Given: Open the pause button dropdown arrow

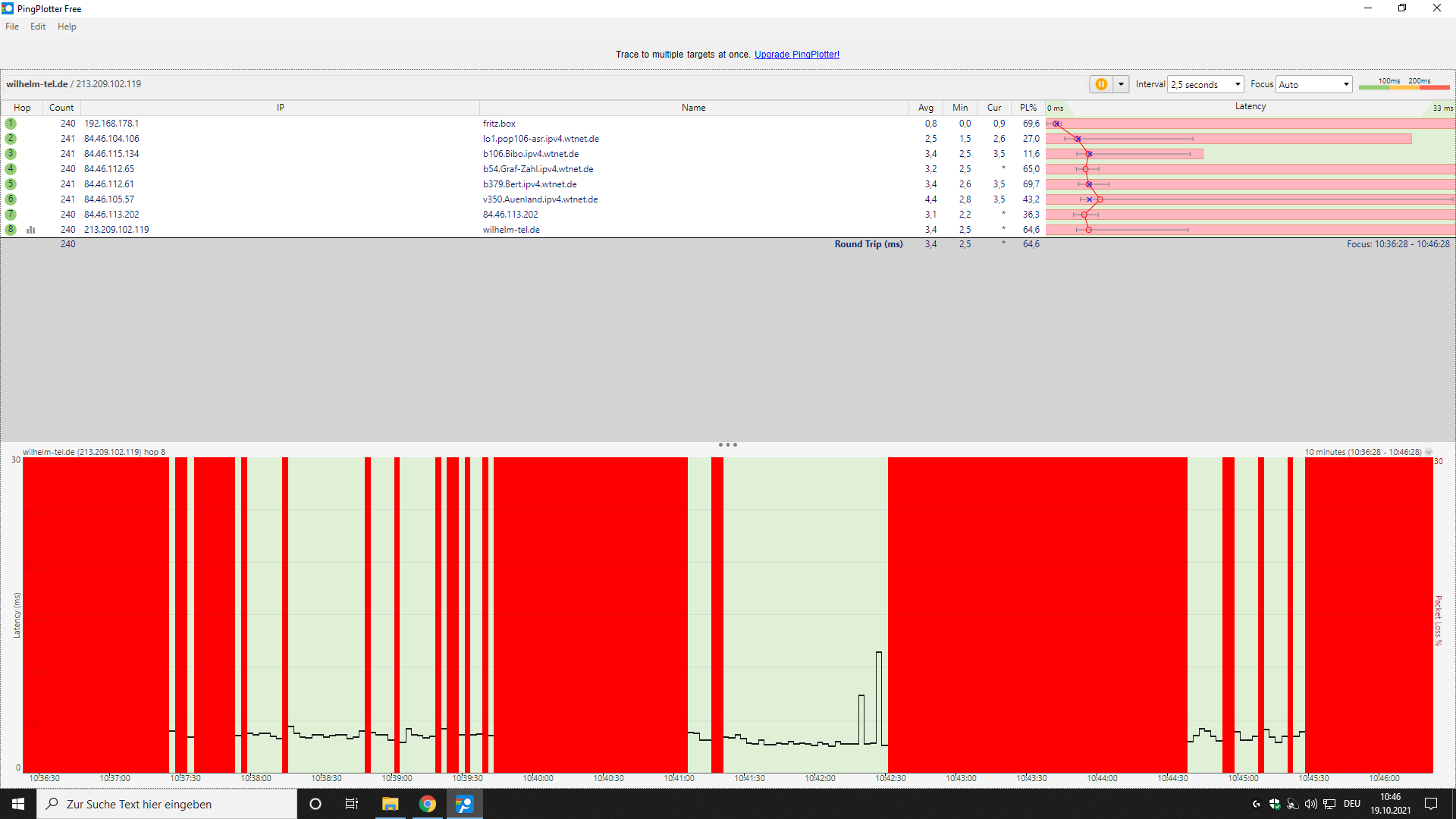Looking at the screenshot, I should pos(1121,84).
